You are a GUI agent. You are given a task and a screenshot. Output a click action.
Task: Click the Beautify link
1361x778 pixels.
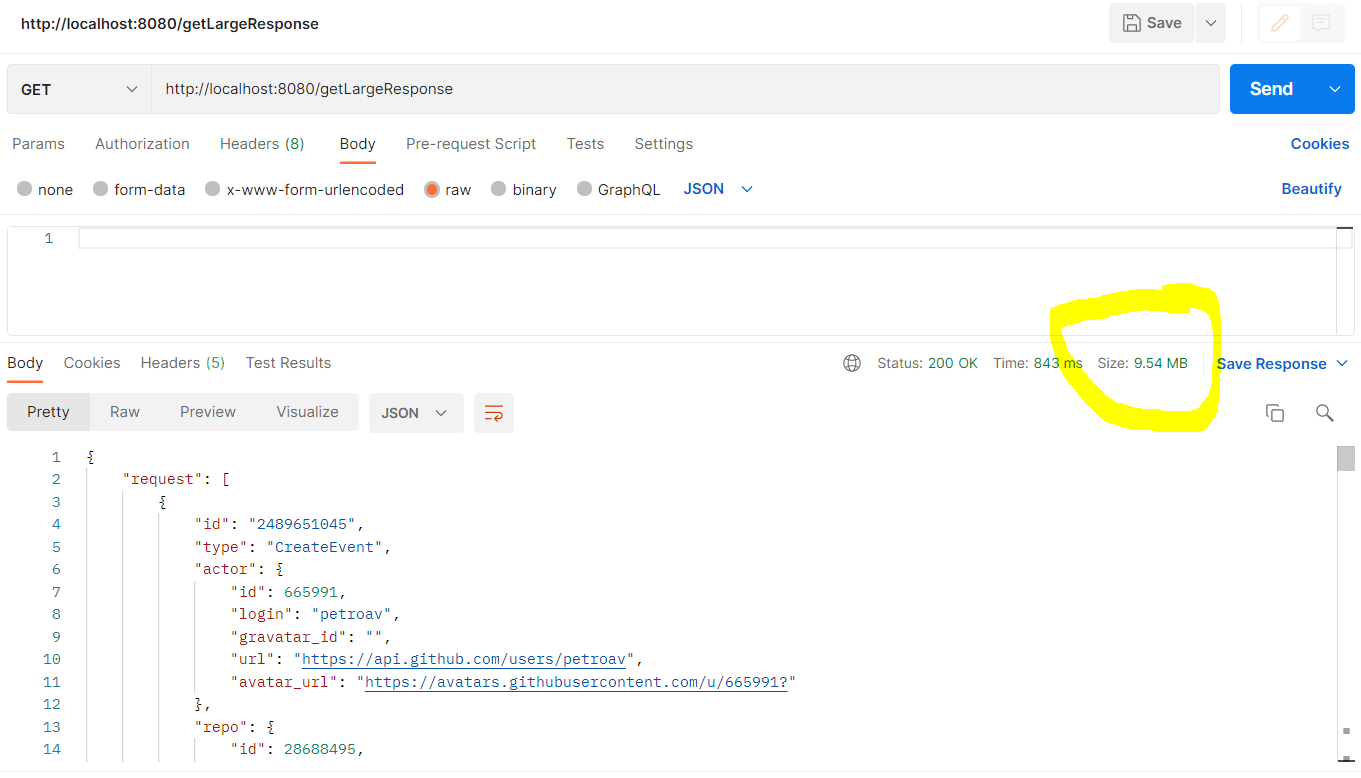[1311, 189]
